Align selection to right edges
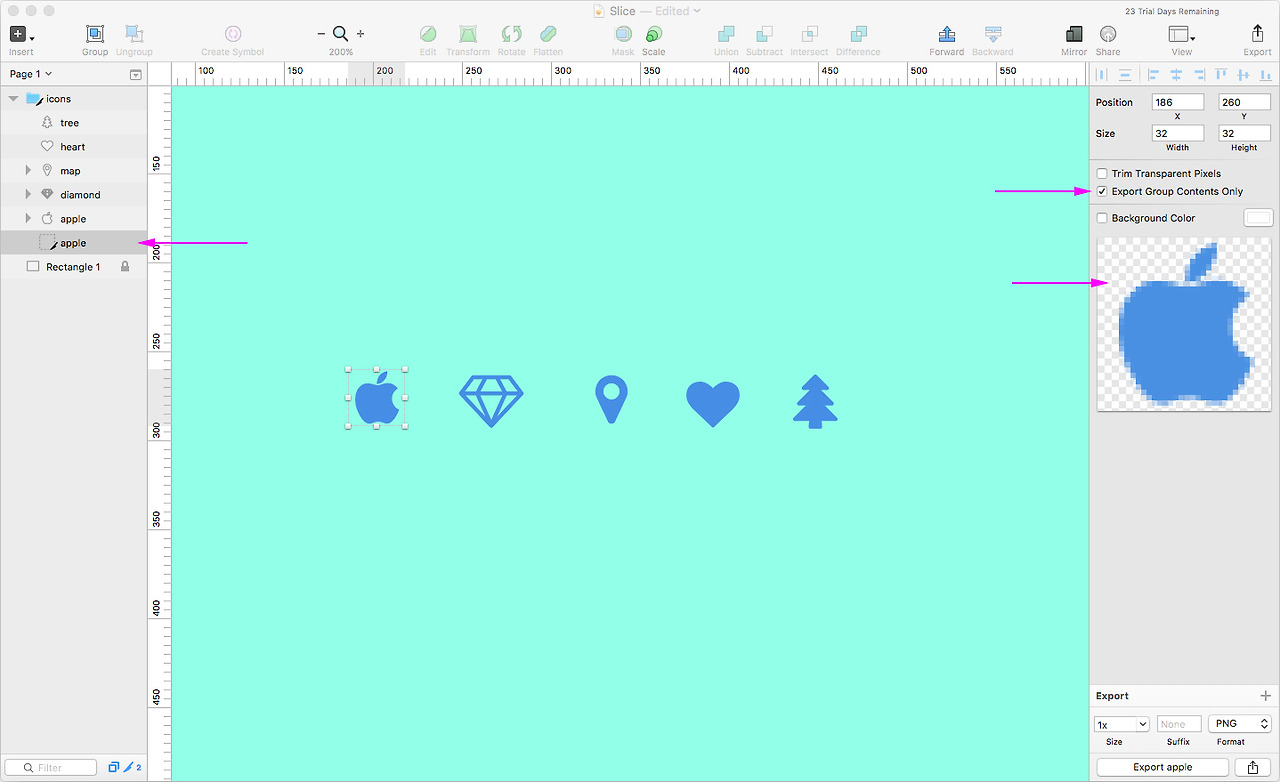The height and width of the screenshot is (782, 1280). click(1198, 74)
